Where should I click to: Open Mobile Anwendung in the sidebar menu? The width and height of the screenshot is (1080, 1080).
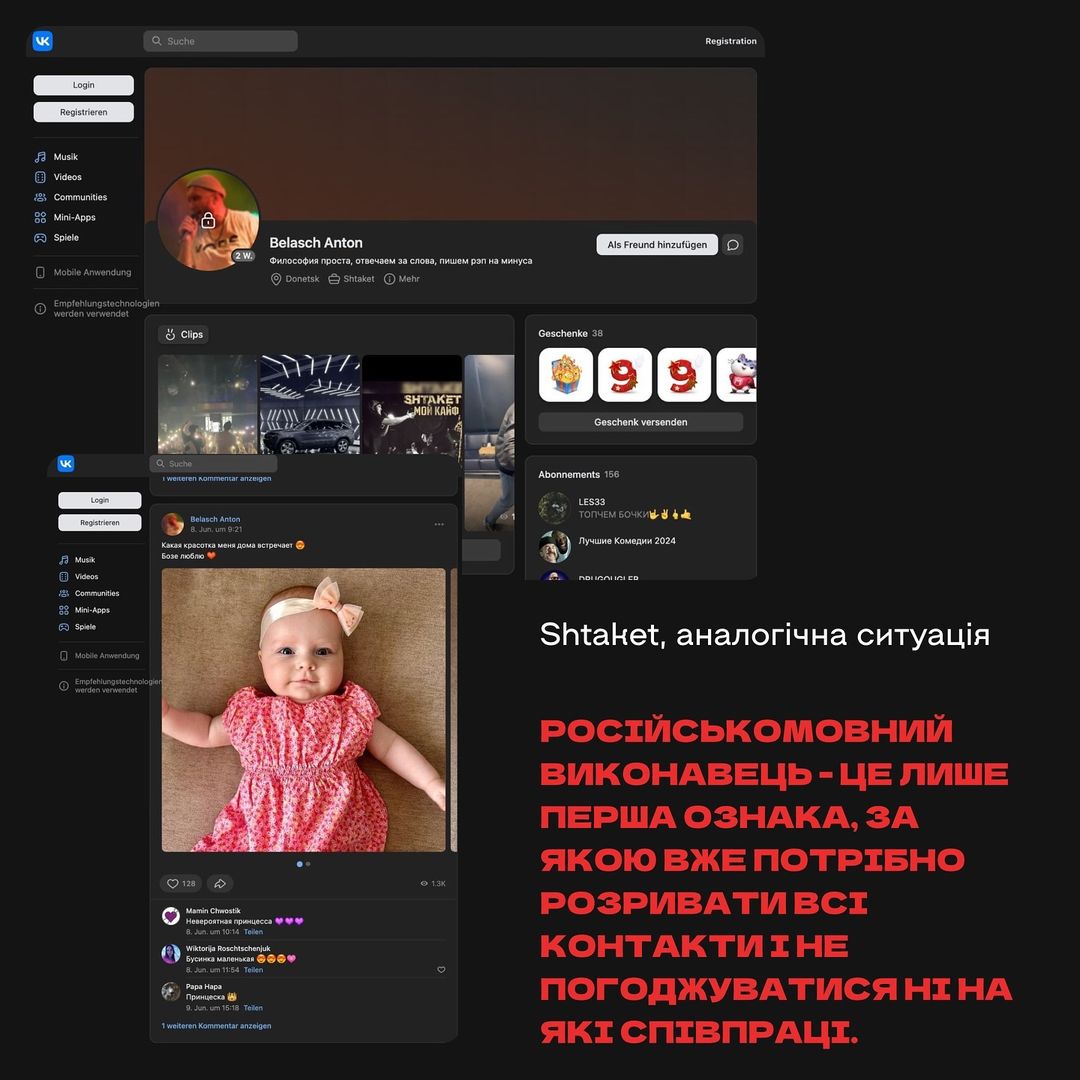[x=91, y=272]
